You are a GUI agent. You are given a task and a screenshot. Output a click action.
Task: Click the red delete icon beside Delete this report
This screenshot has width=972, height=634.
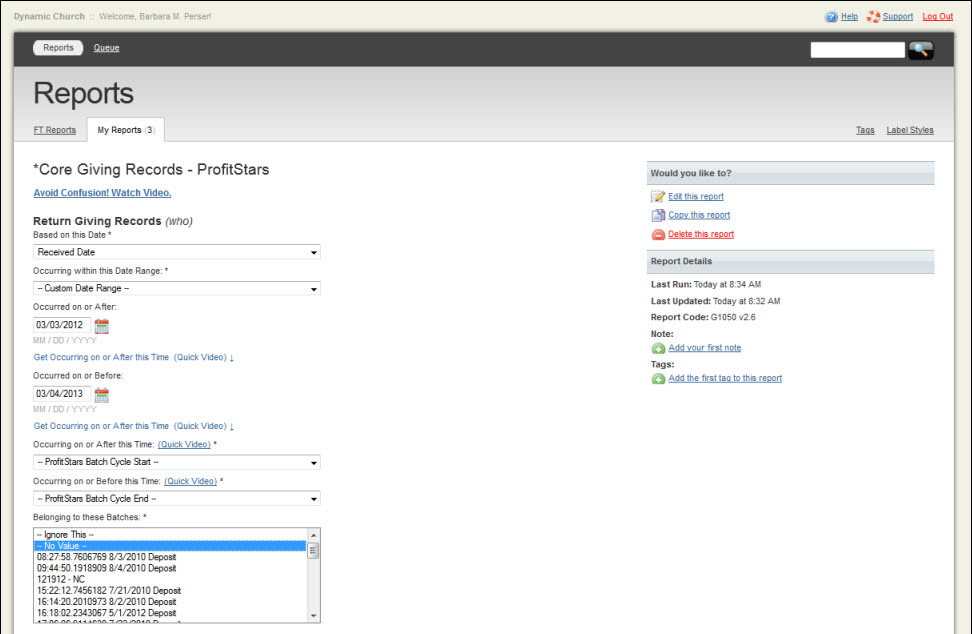click(x=658, y=234)
